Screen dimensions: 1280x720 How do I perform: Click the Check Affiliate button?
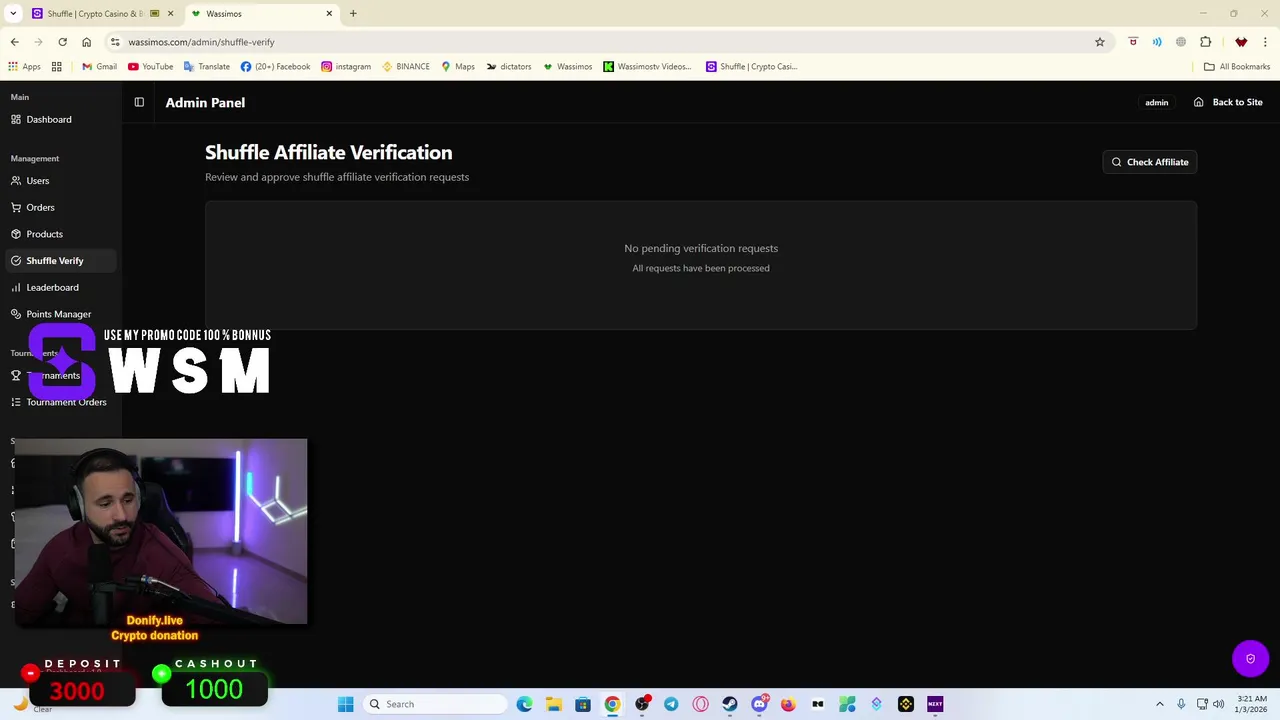1150,162
